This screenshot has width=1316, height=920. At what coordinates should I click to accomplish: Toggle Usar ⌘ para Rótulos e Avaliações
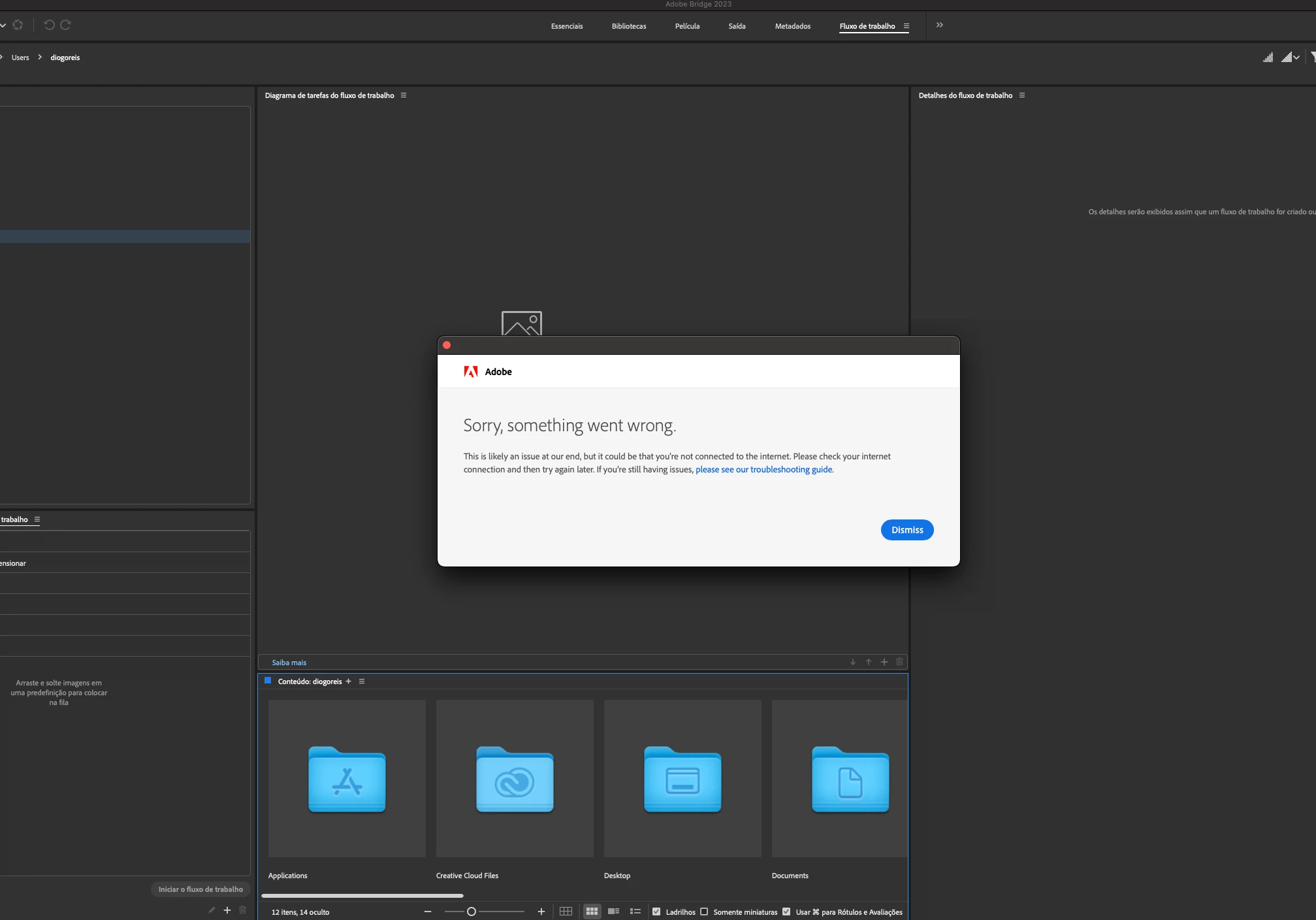click(786, 912)
